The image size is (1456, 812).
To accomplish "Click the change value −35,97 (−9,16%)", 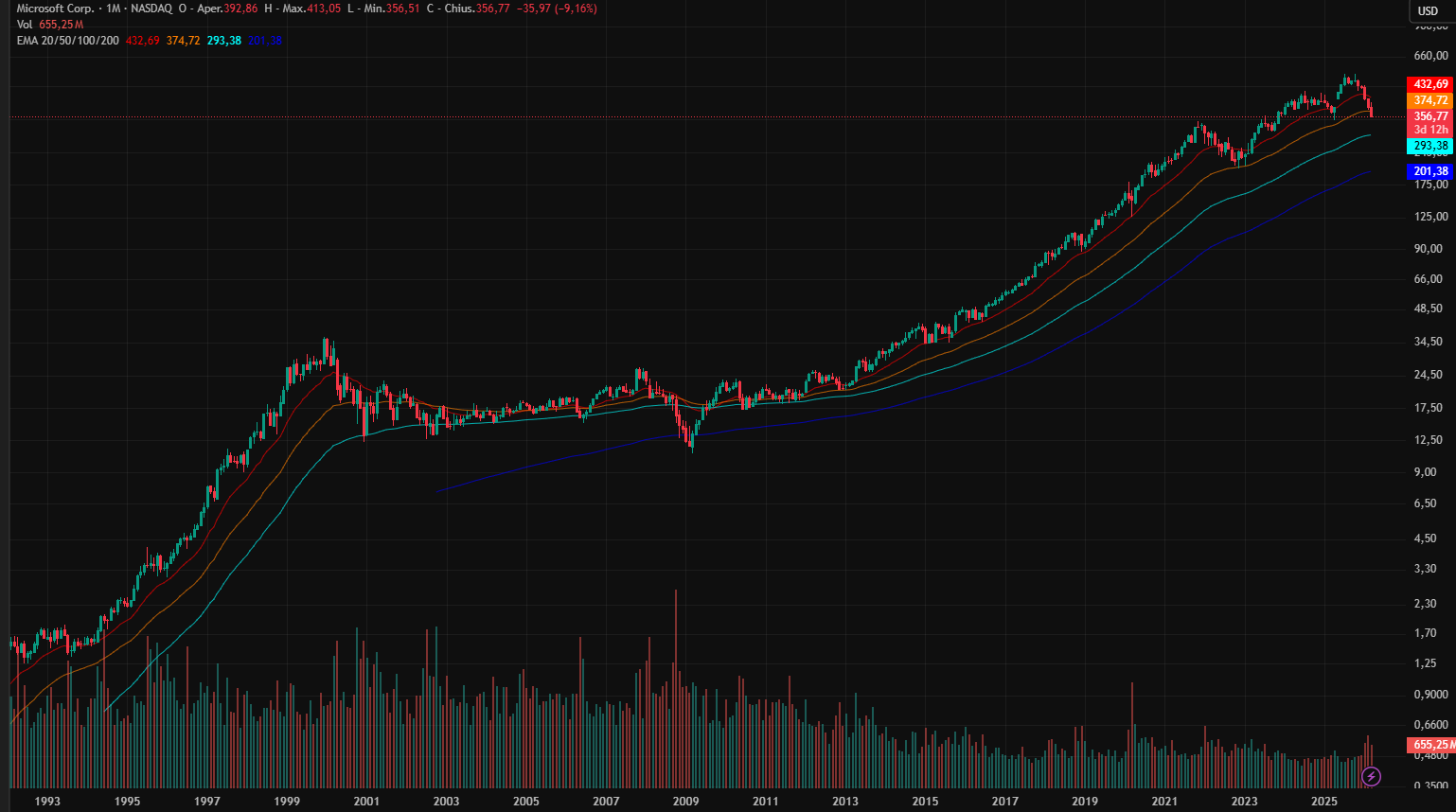I will 557,9.
